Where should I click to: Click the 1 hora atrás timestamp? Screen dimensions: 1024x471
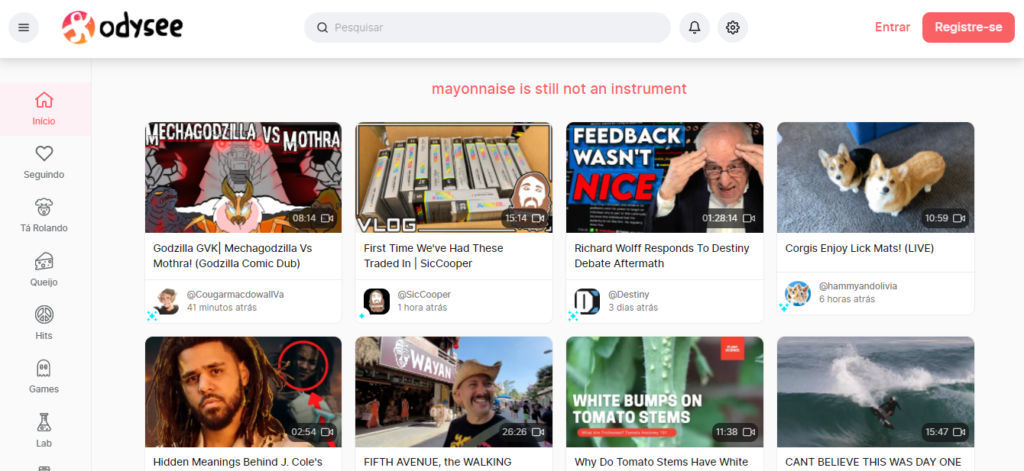coord(422,307)
